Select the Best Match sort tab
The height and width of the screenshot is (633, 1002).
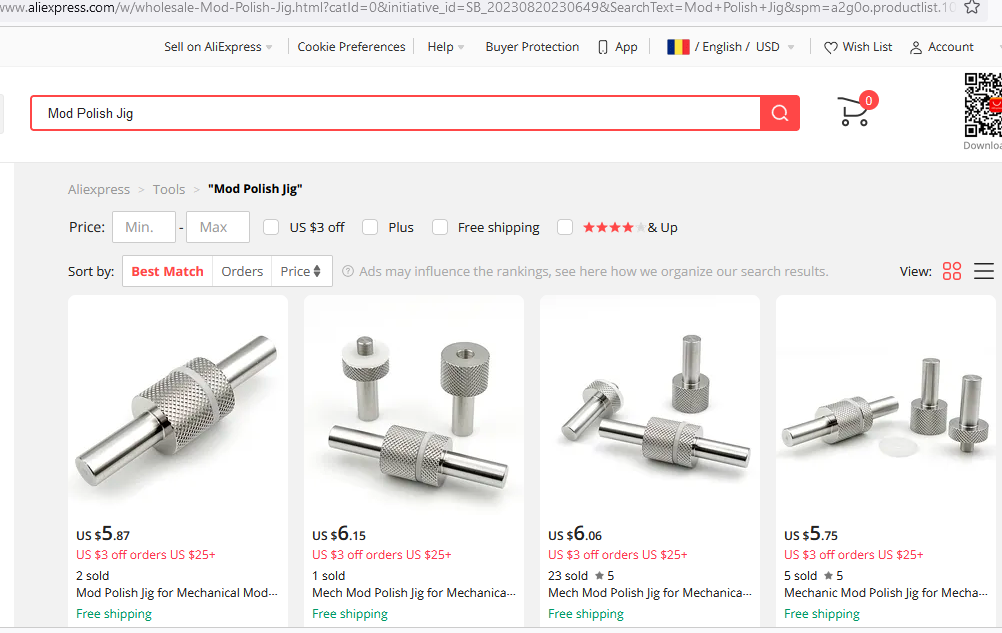click(x=167, y=271)
